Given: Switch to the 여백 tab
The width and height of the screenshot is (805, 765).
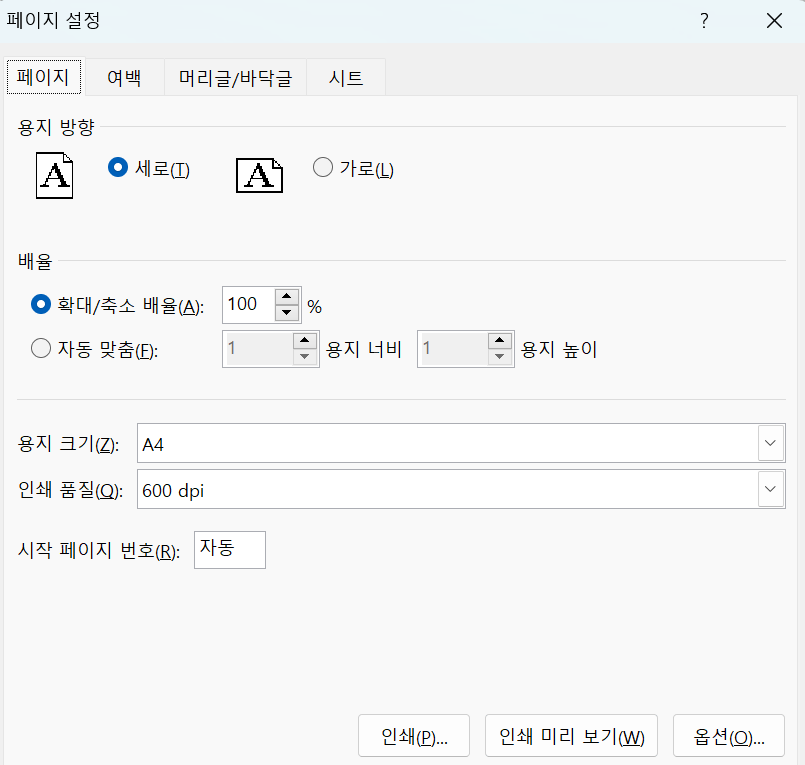Looking at the screenshot, I should tap(123, 76).
